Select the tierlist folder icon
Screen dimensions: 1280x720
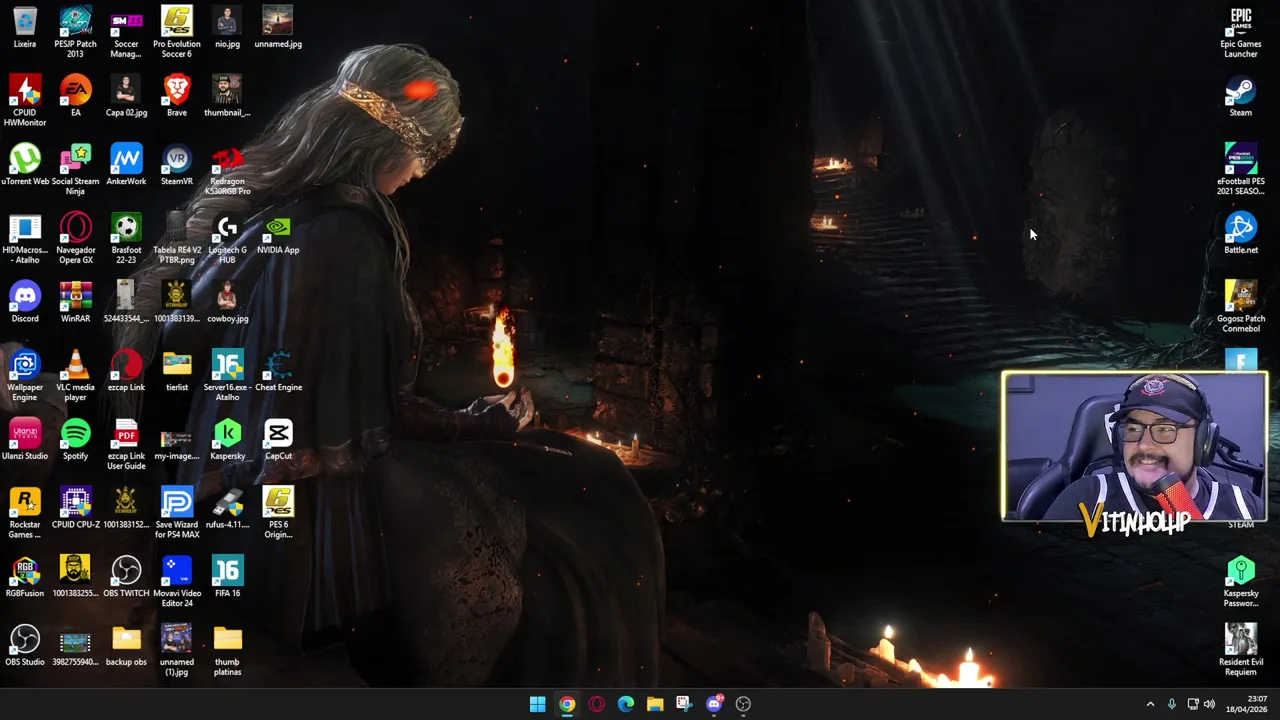click(x=177, y=371)
